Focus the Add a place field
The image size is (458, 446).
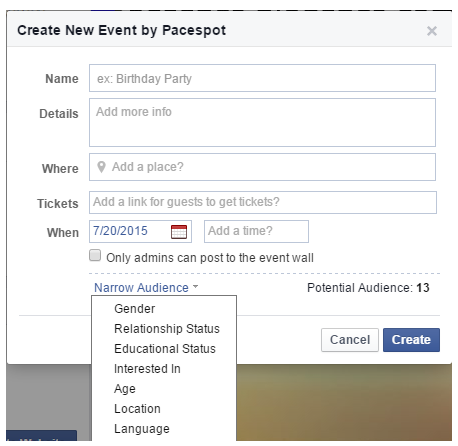pyautogui.click(x=262, y=167)
